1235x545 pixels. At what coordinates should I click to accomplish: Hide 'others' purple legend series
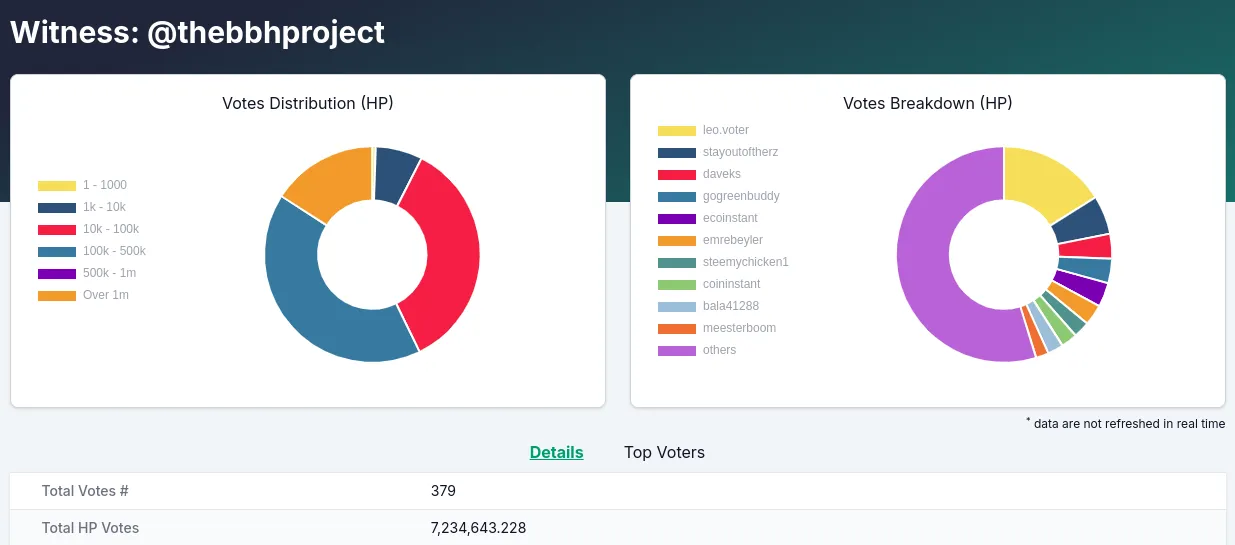coord(697,350)
